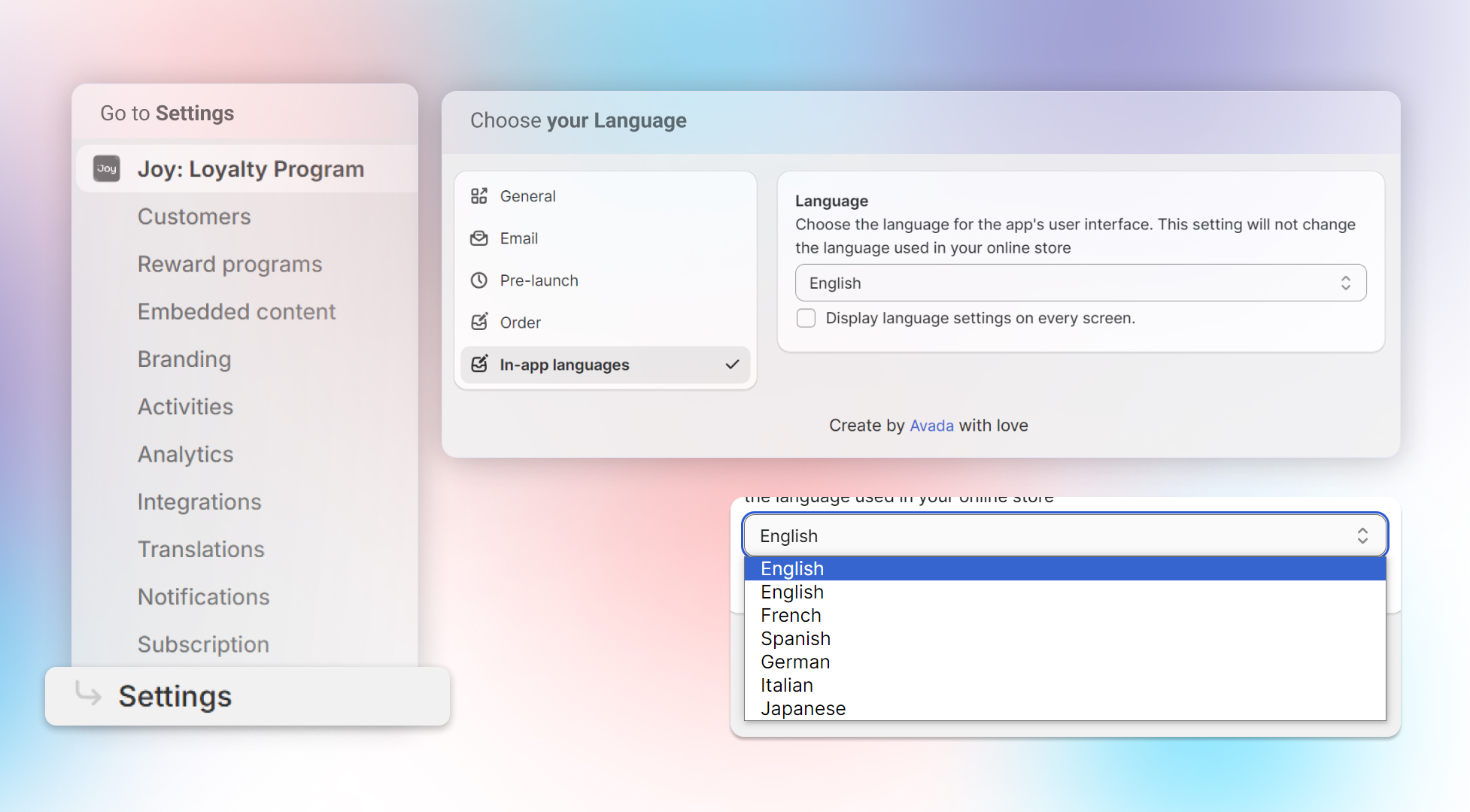Click the up-down arrows on upper language select
The height and width of the screenshot is (812, 1470).
click(1345, 283)
